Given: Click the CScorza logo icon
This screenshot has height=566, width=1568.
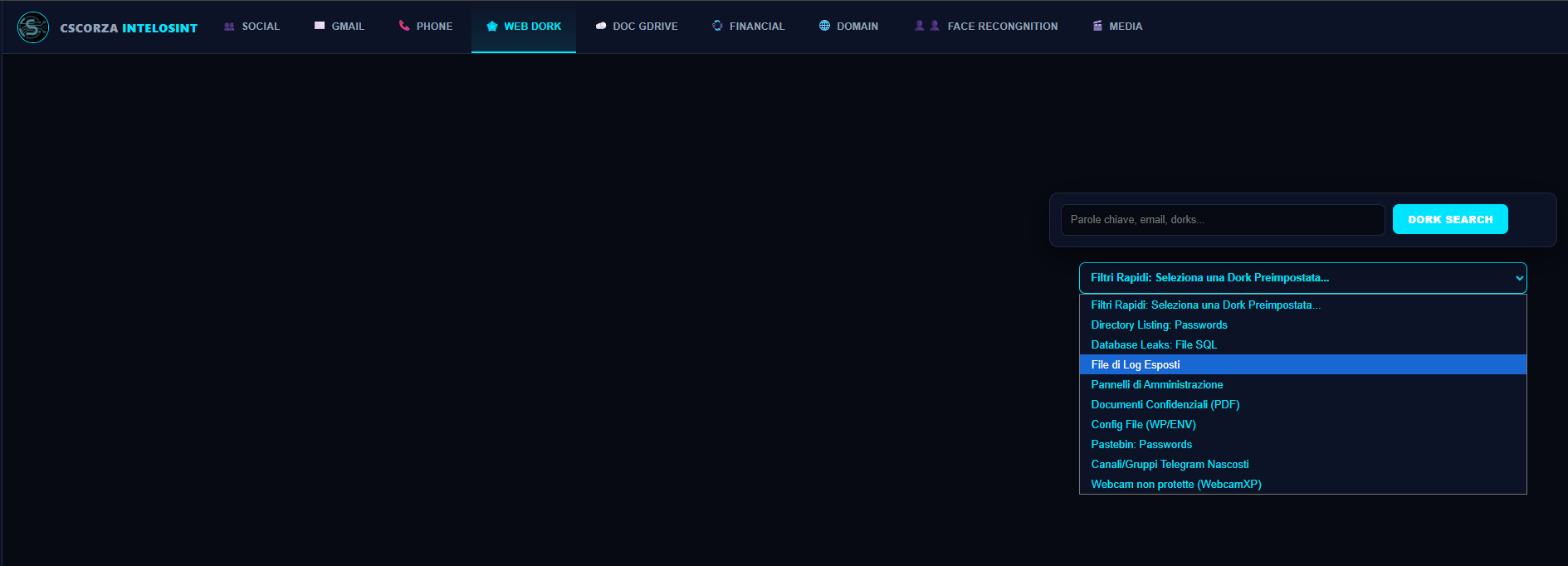Looking at the screenshot, I should tap(33, 27).
